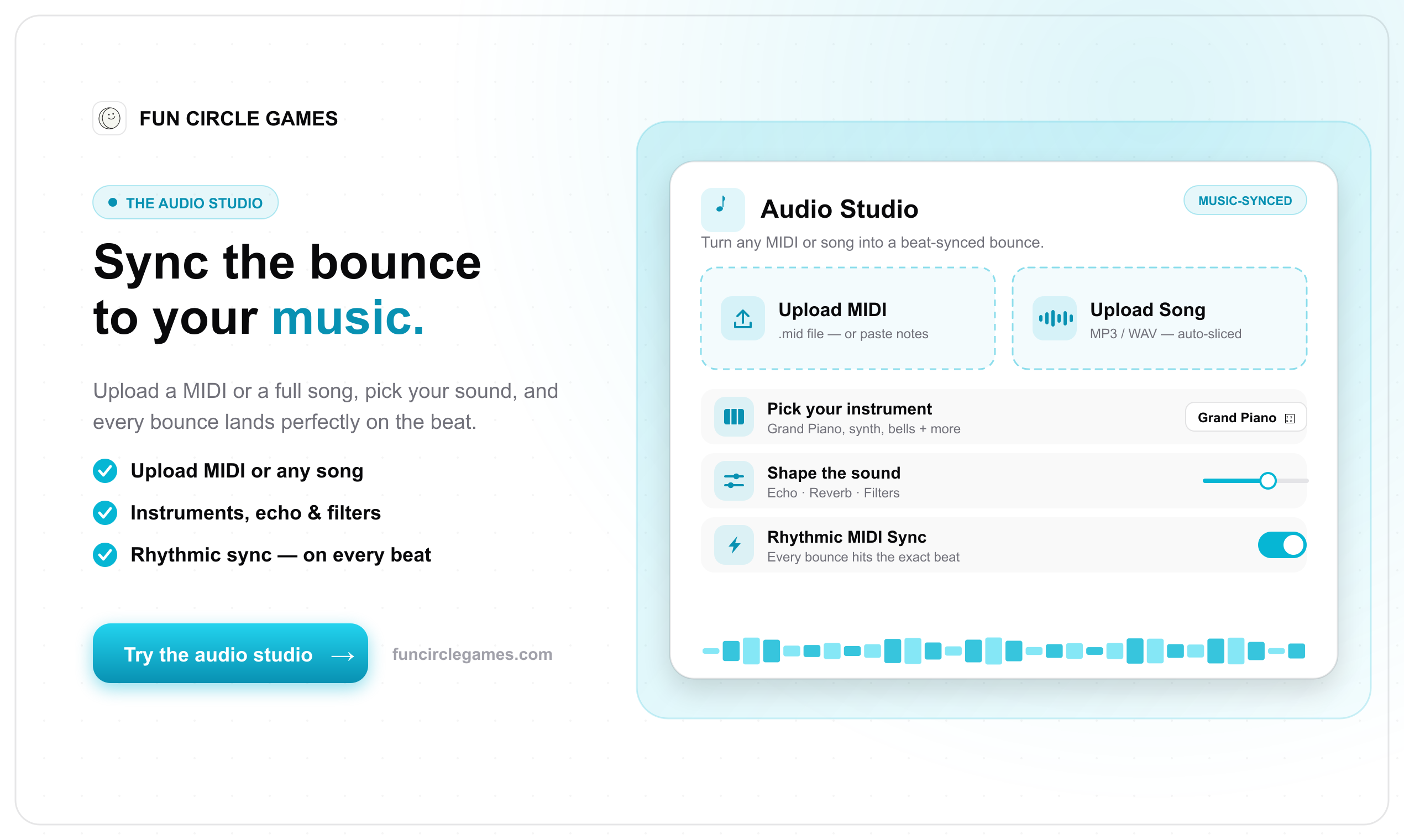Click checkmark beside Instruments, echo & filters
The height and width of the screenshot is (840, 1404).
(x=105, y=513)
